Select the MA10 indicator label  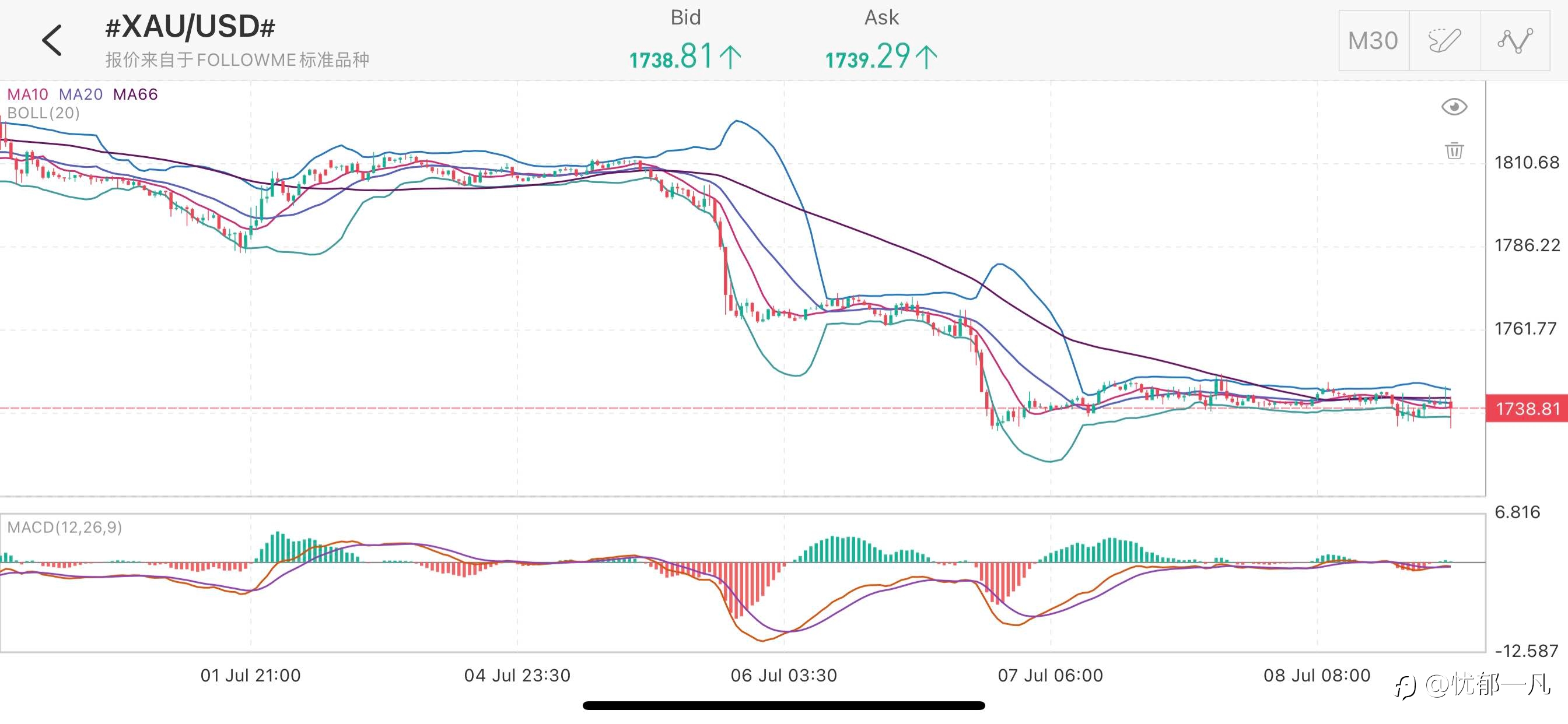click(28, 94)
